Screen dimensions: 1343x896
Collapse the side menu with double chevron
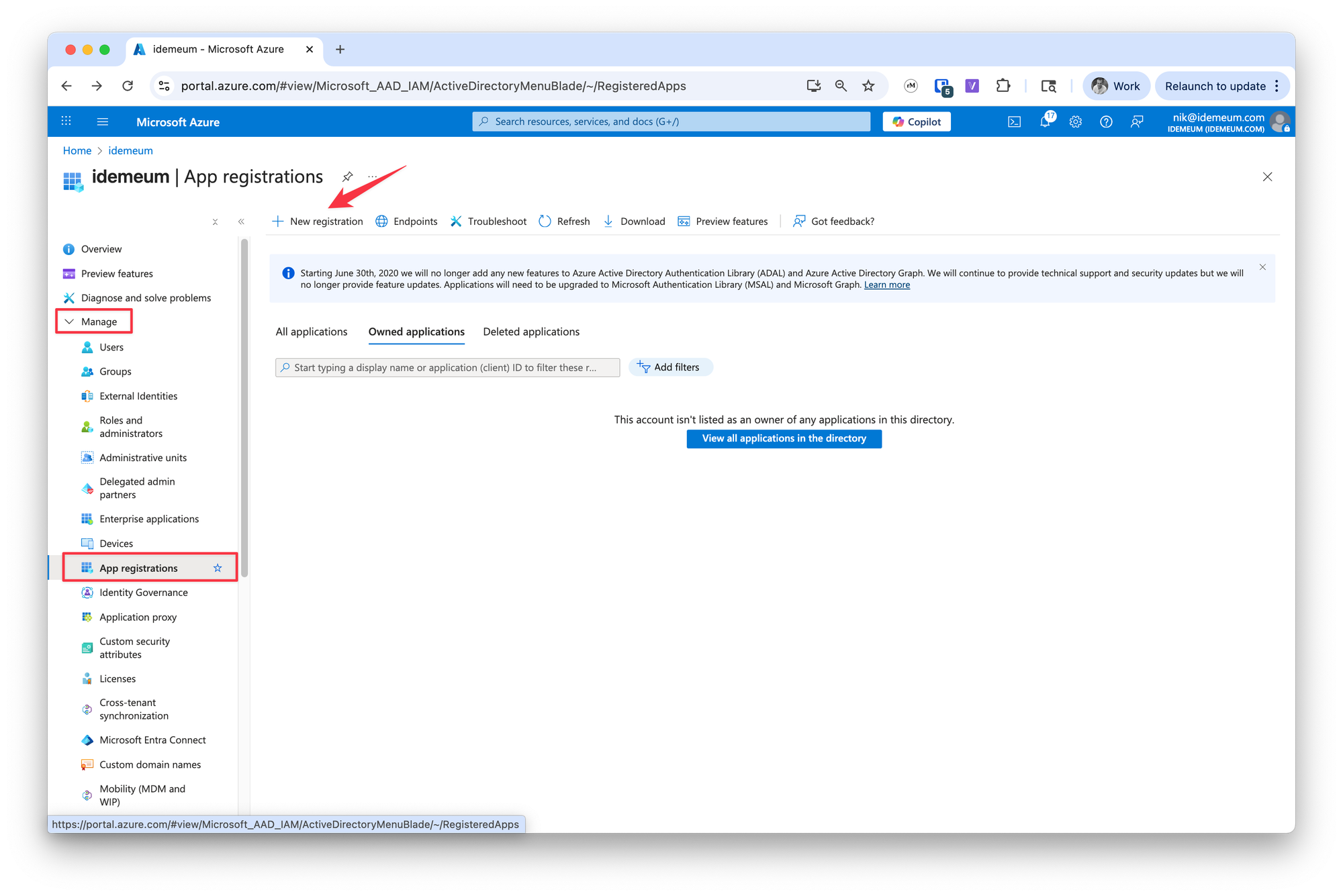(241, 221)
